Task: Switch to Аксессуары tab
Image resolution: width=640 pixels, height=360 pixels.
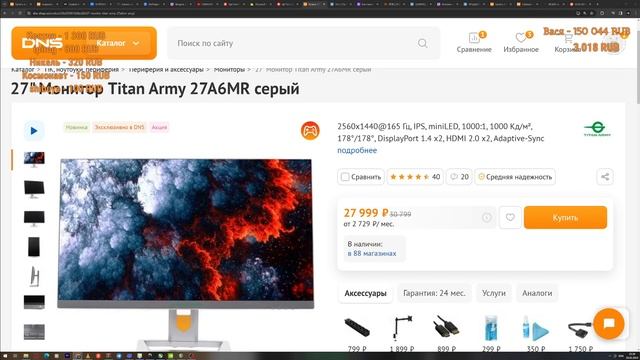Action: [x=365, y=293]
